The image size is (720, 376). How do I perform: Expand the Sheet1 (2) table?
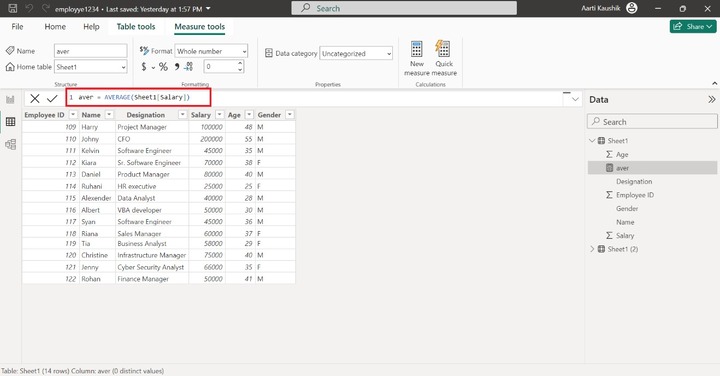(592, 249)
